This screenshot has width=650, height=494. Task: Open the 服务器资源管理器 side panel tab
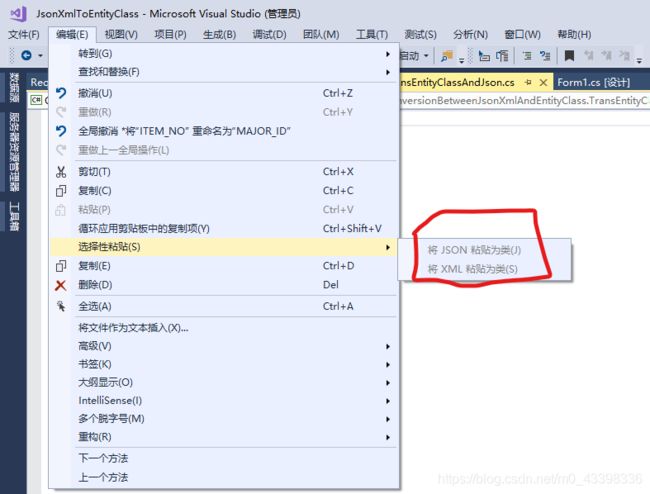[14, 151]
